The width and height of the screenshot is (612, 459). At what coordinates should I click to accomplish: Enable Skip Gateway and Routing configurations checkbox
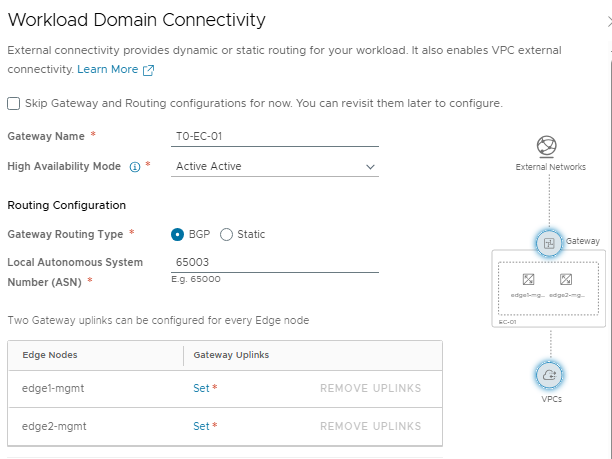point(14,103)
